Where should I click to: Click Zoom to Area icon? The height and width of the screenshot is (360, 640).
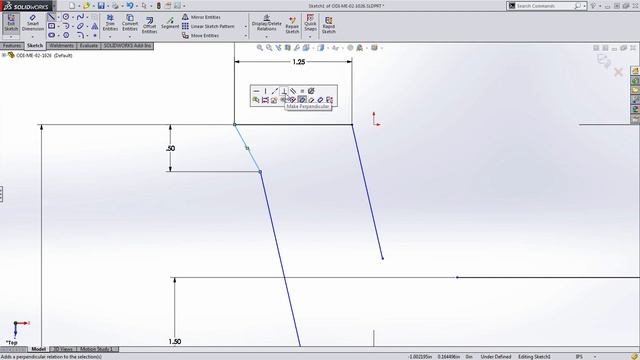[x=269, y=48]
